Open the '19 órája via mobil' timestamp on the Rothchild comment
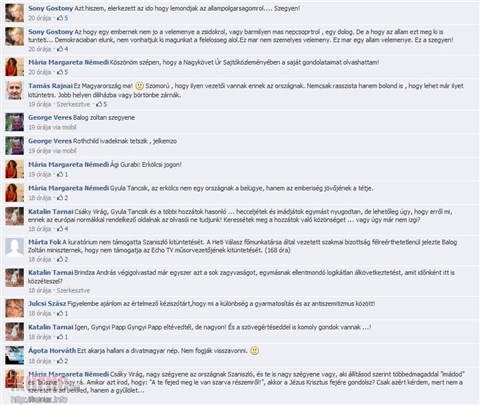 pyautogui.click(x=52, y=151)
